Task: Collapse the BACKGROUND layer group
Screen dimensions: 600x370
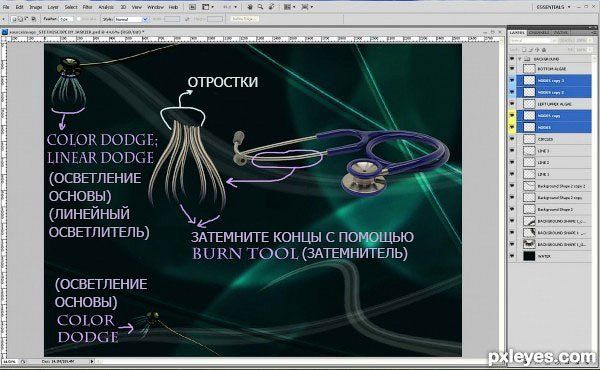Action: [x=520, y=59]
